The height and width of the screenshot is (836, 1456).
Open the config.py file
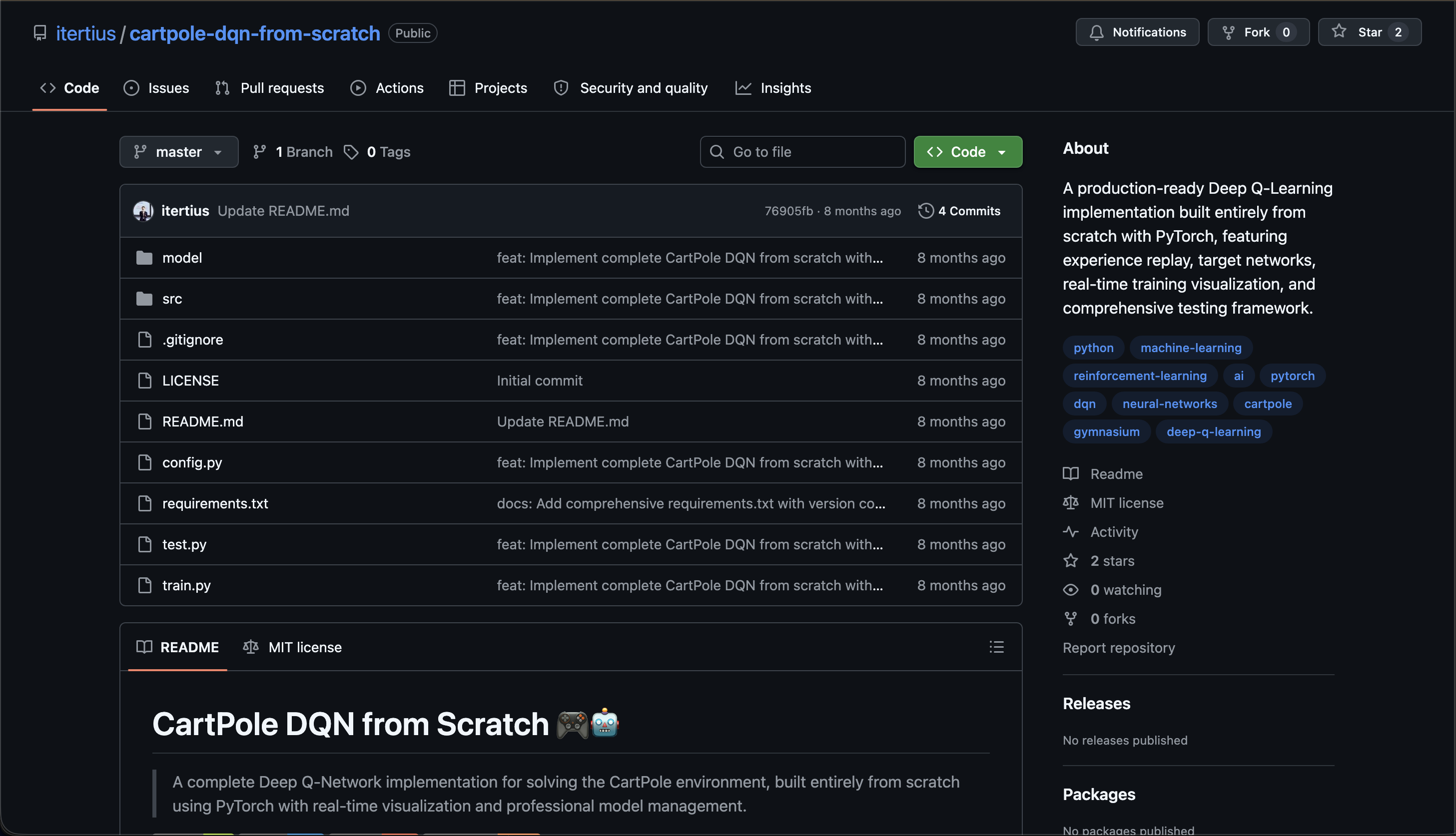click(192, 462)
